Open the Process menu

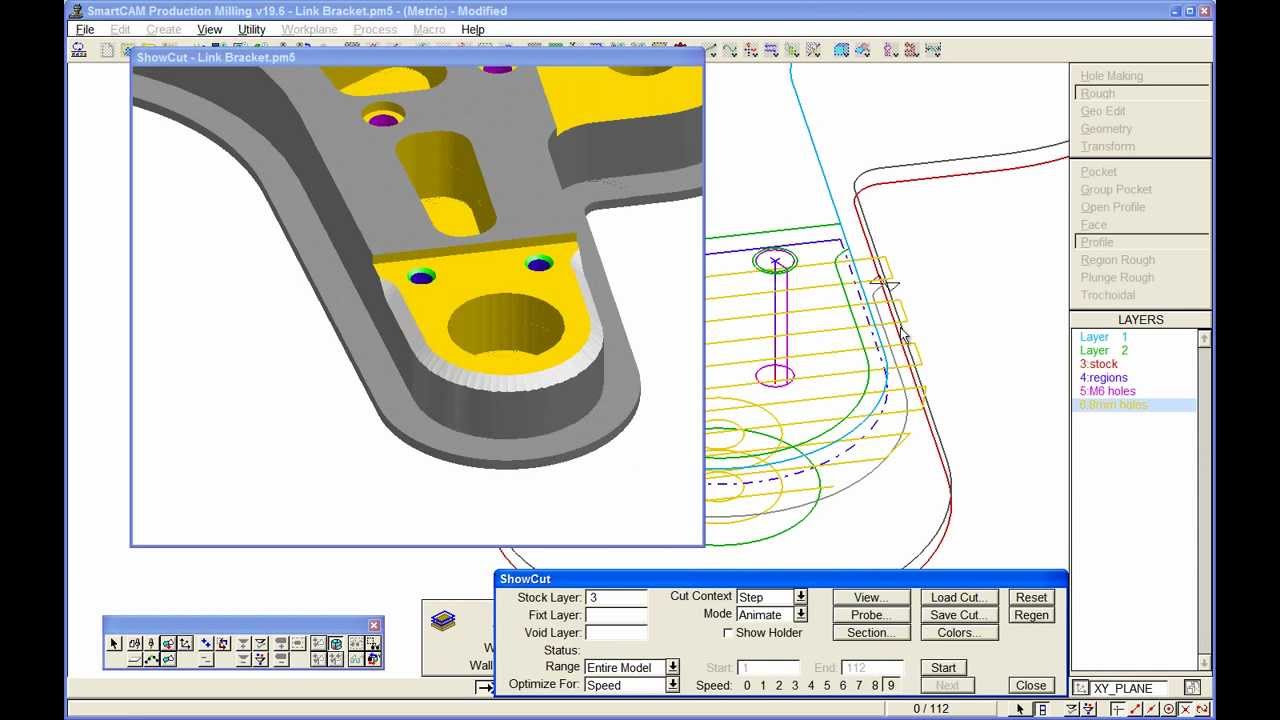375,30
